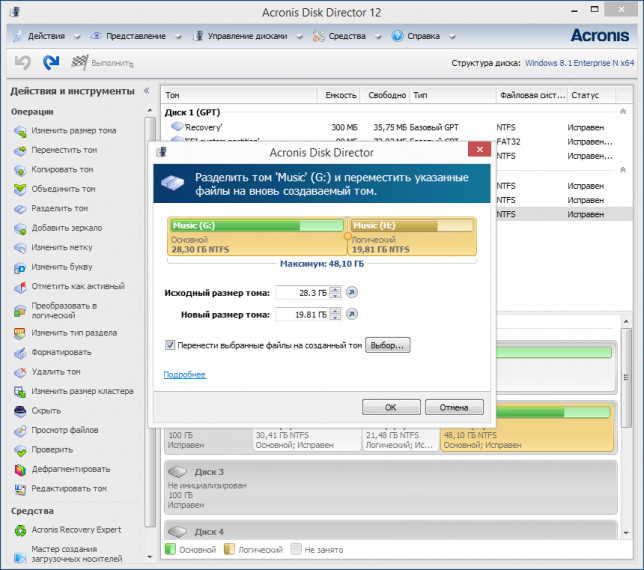Open Действия menu dropdown arrow
Image resolution: width=644 pixels, height=570 pixels.
[77, 37]
